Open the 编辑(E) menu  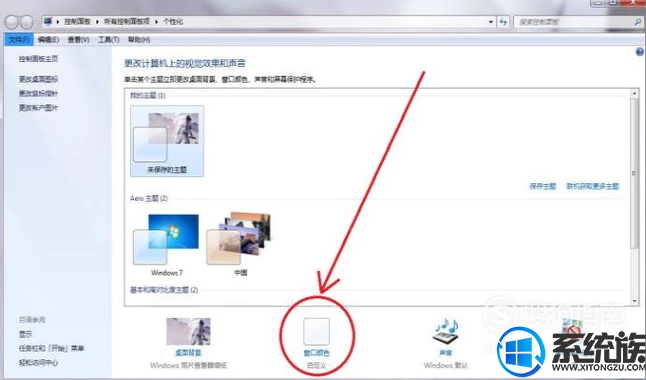click(x=48, y=40)
